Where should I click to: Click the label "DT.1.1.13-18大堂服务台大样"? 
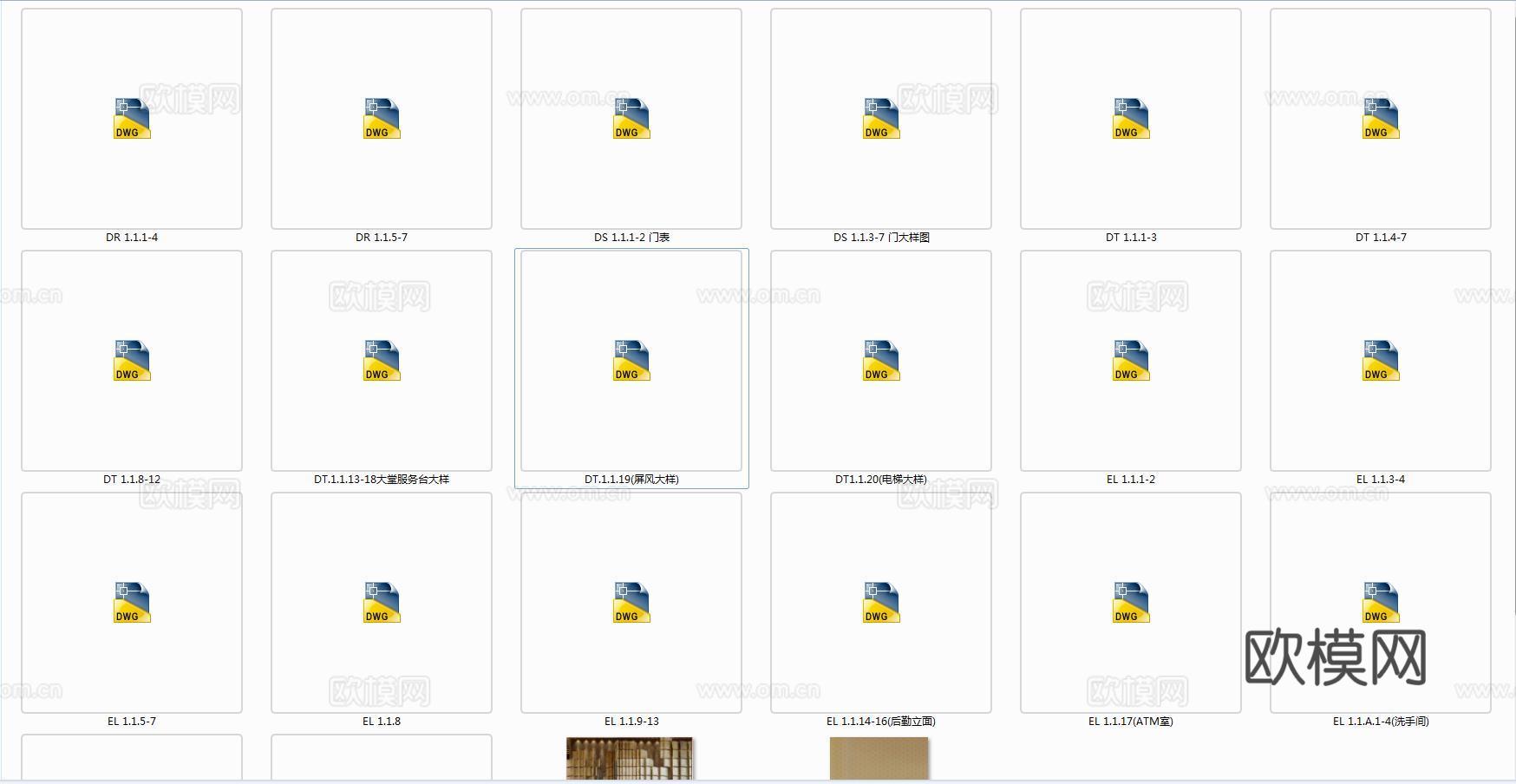382,480
